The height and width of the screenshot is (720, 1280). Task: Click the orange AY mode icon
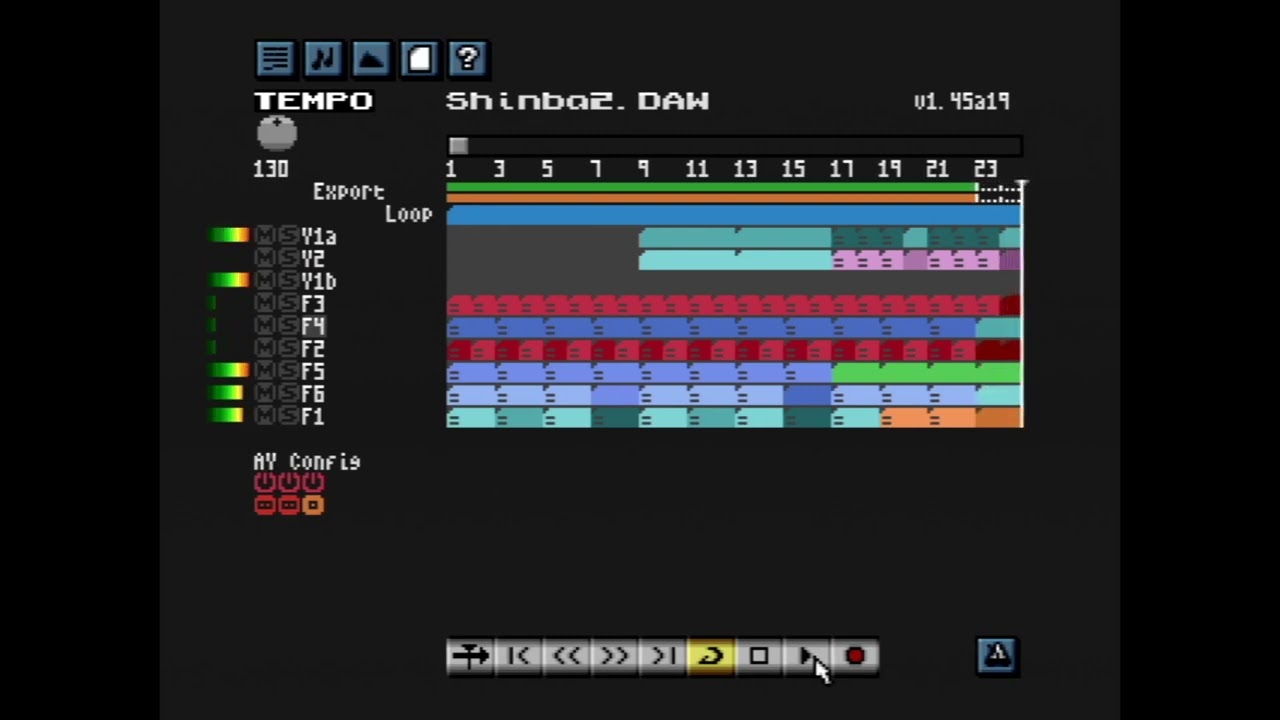(x=313, y=506)
